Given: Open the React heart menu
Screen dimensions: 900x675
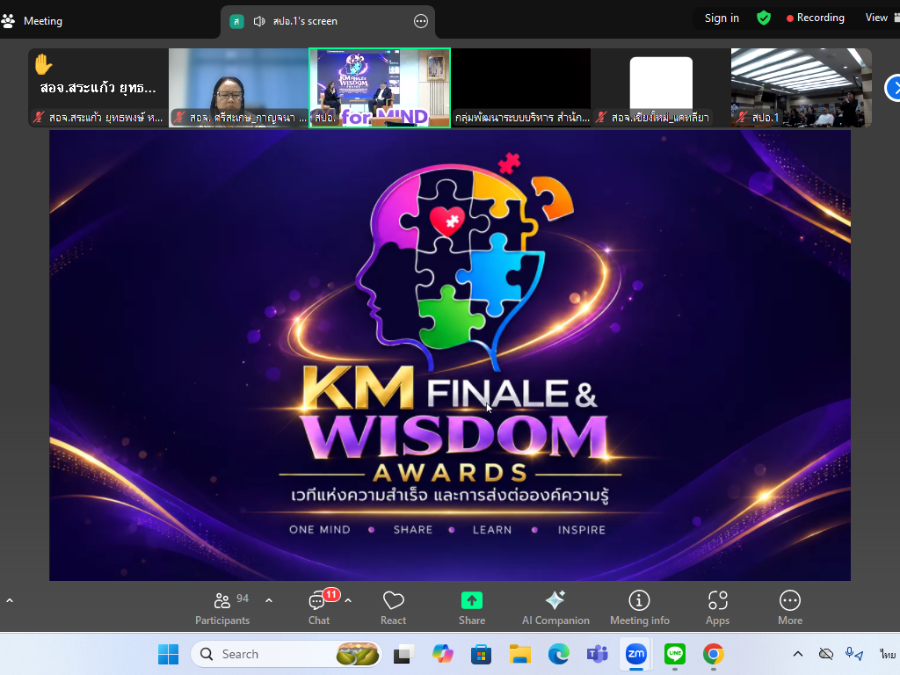Looking at the screenshot, I should tap(393, 608).
